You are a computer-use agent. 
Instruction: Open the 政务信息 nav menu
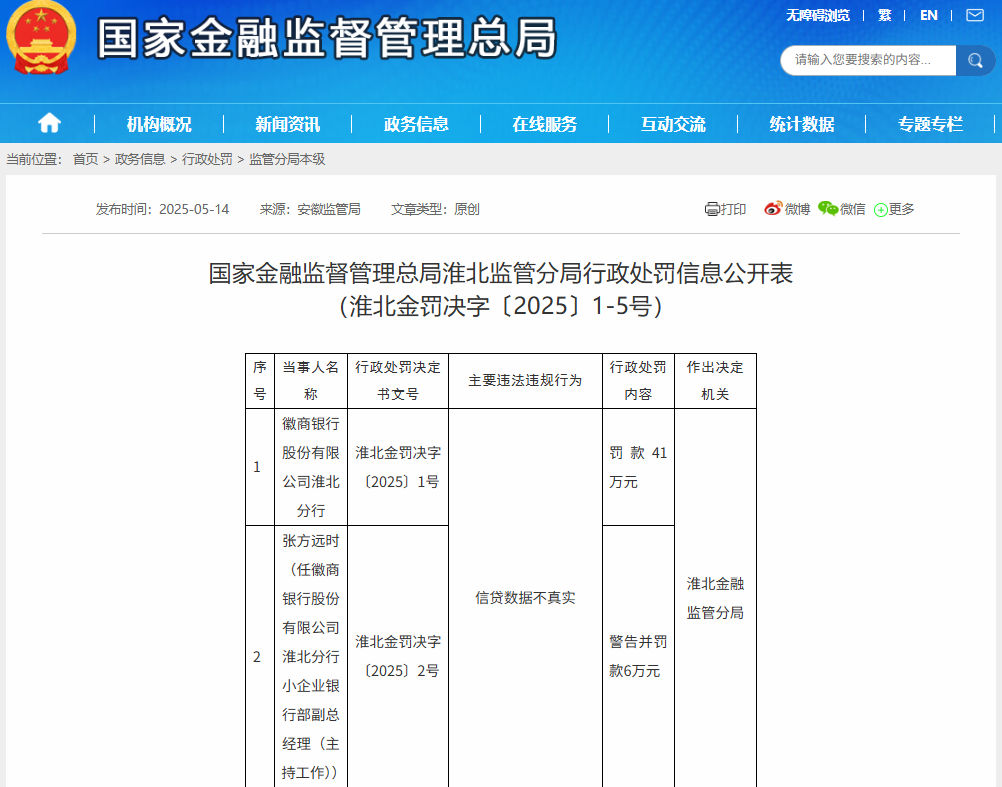coord(416,124)
